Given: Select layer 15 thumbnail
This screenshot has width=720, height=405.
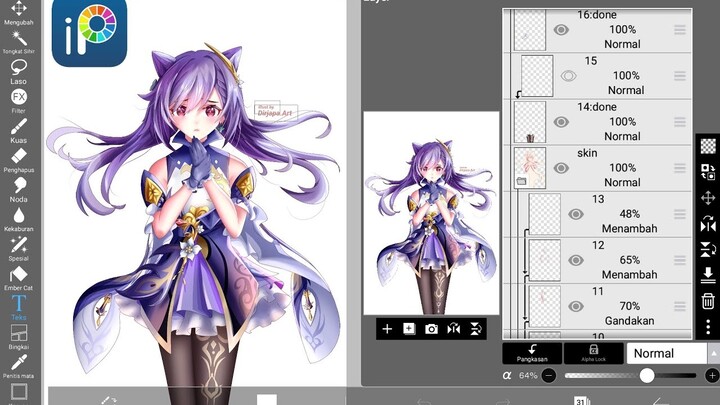Looking at the screenshot, I should click(x=537, y=76).
